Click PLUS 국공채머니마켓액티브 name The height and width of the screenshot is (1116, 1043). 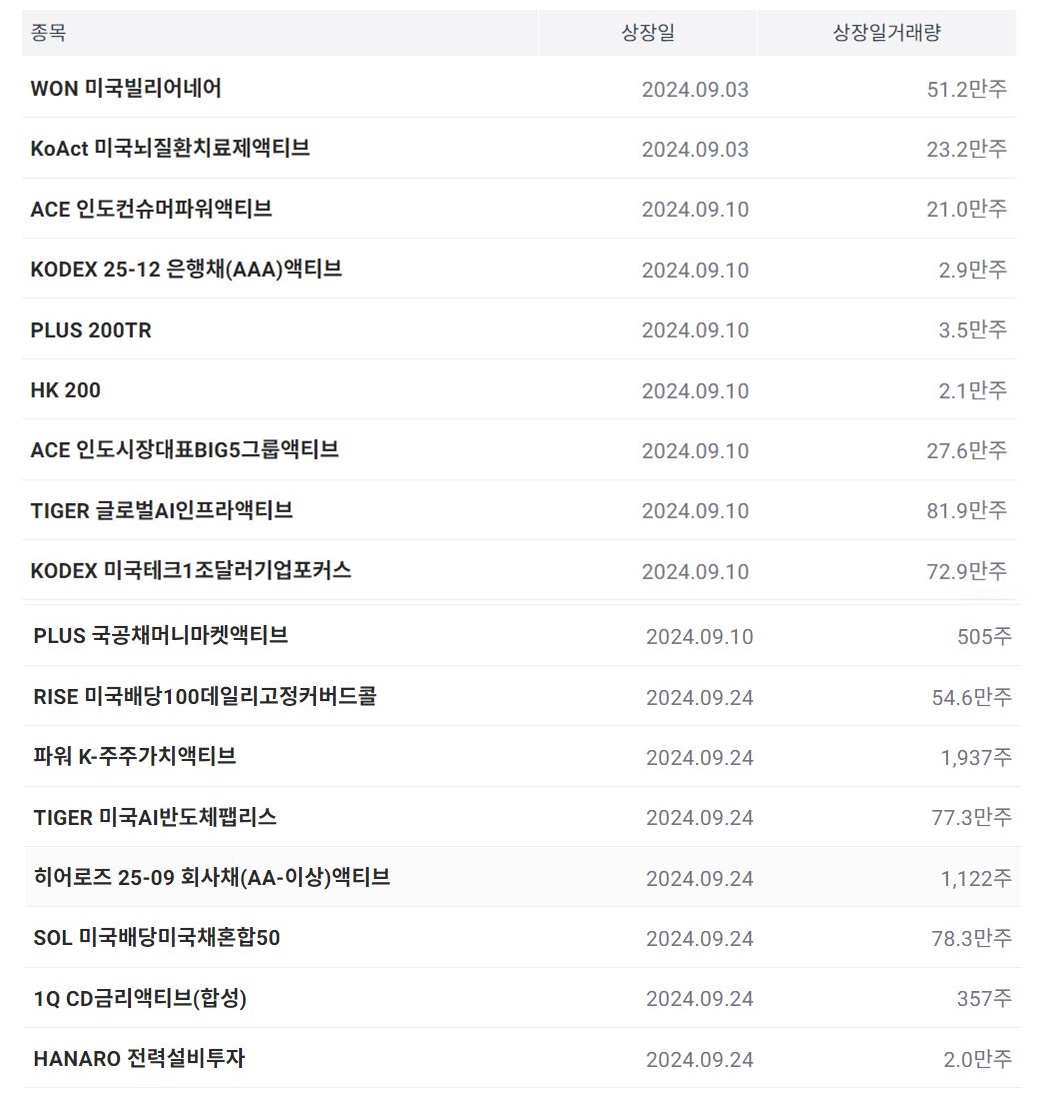[161, 635]
